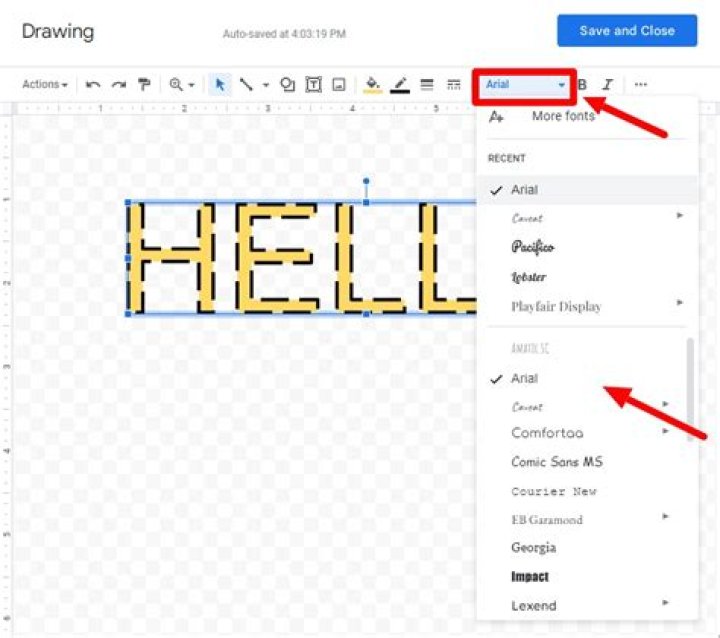Viewport: 720px width, 638px height.
Task: Toggle Italic formatting
Action: tap(607, 85)
